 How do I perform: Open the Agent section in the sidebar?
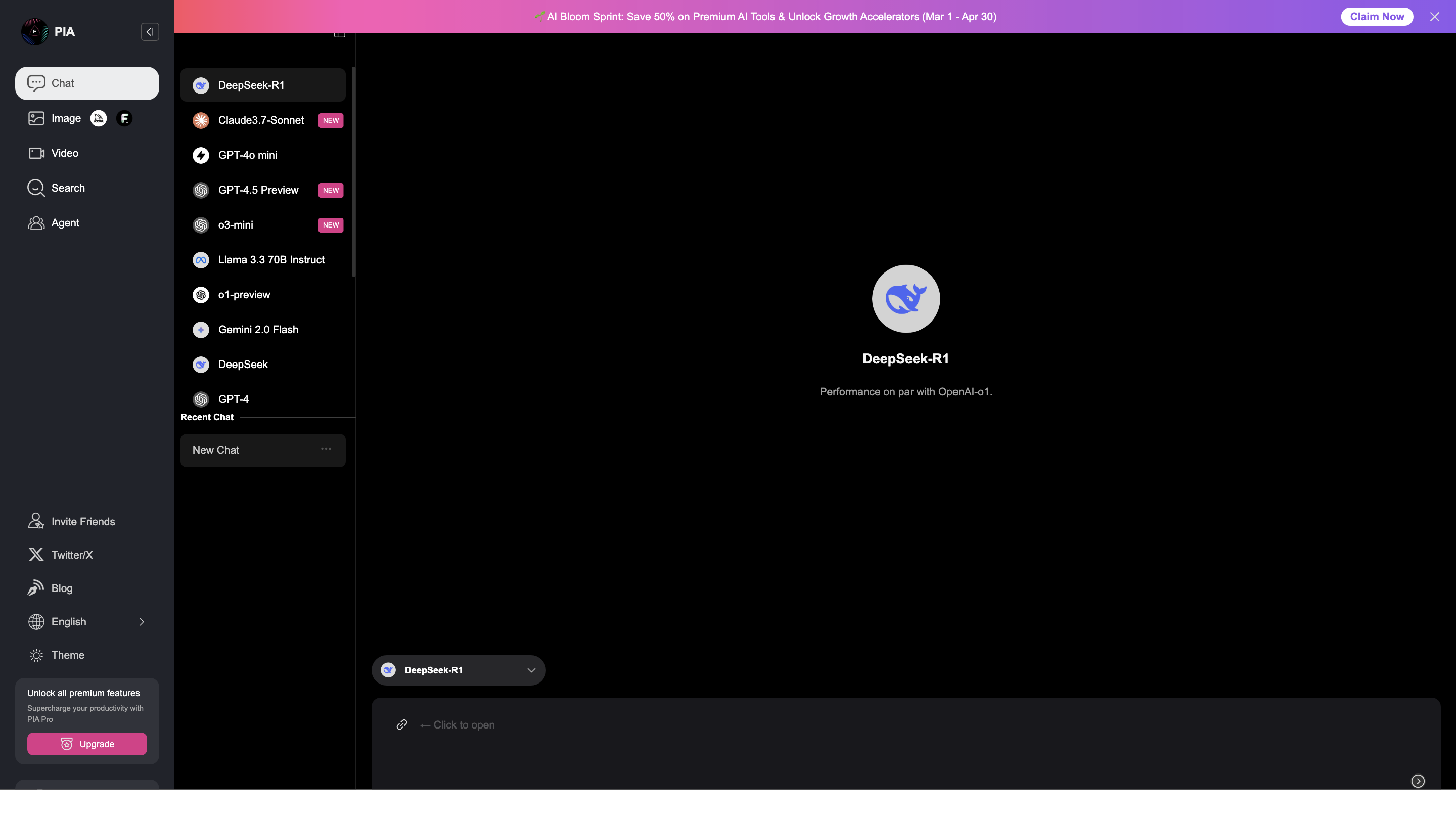pyautogui.click(x=64, y=222)
